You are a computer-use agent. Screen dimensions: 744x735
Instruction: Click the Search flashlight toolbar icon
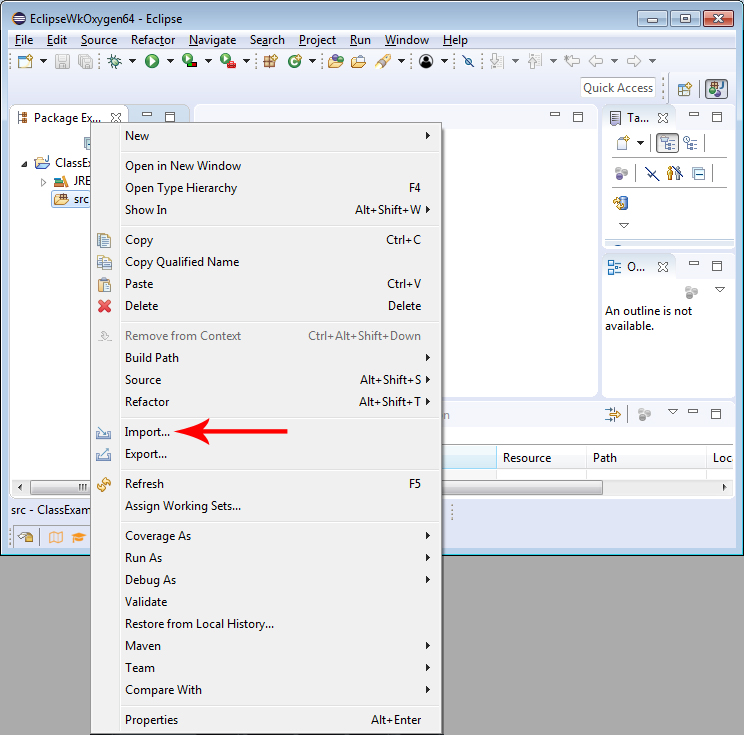pos(383,61)
